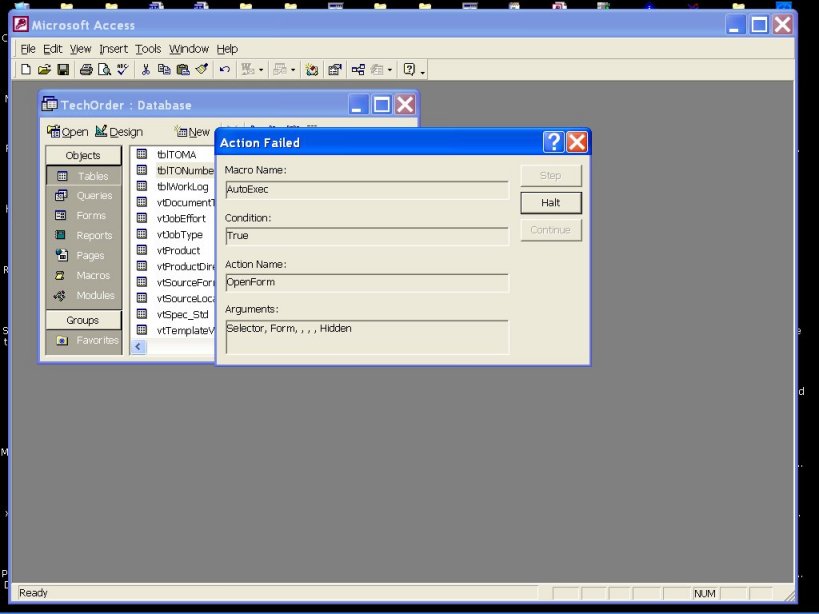Open the Tools menu

[148, 49]
